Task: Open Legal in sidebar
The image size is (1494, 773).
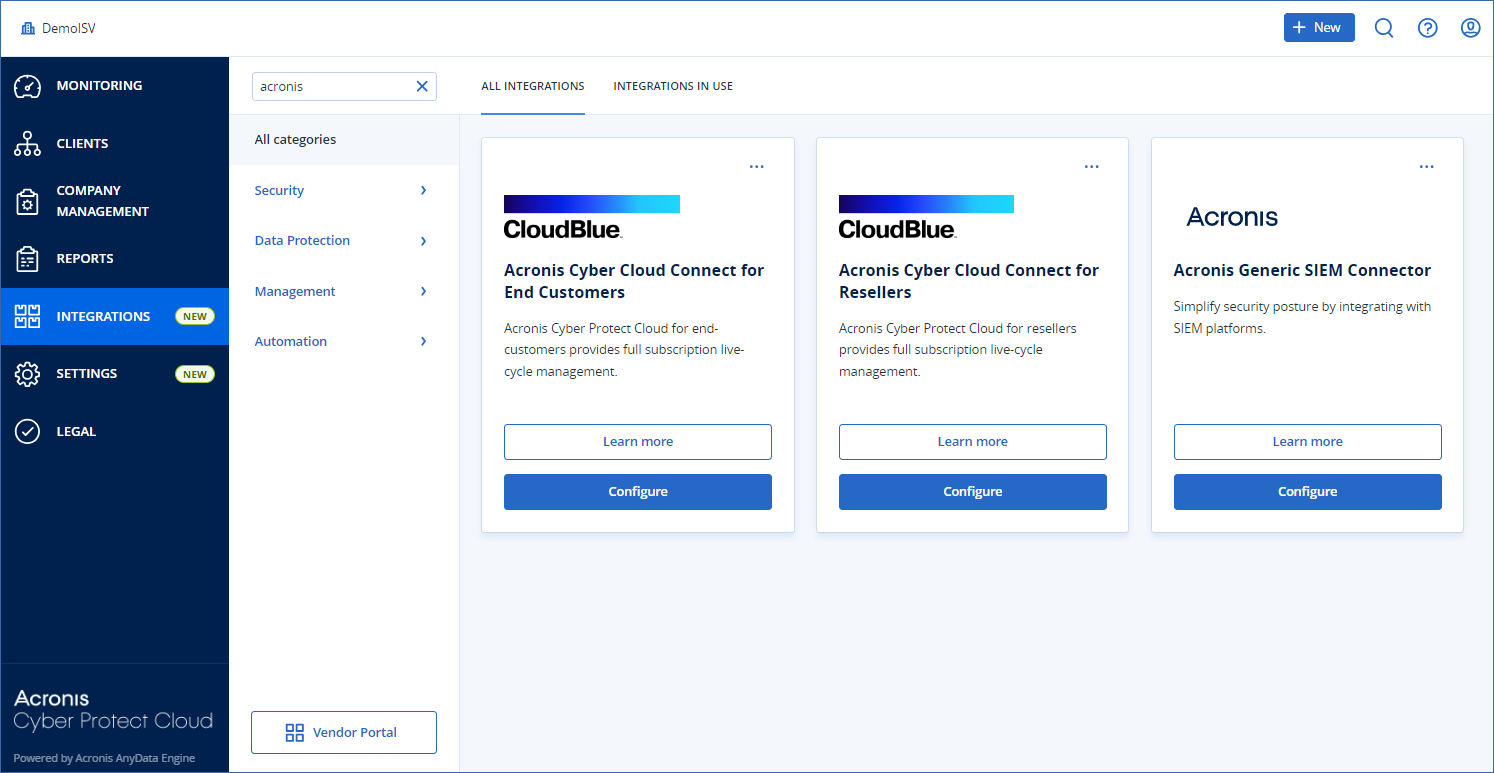Action: tap(115, 432)
